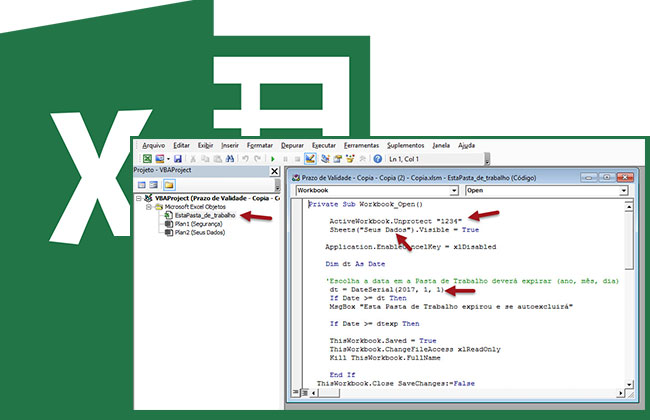Click the Procedure View button at code window bottom

(296, 392)
